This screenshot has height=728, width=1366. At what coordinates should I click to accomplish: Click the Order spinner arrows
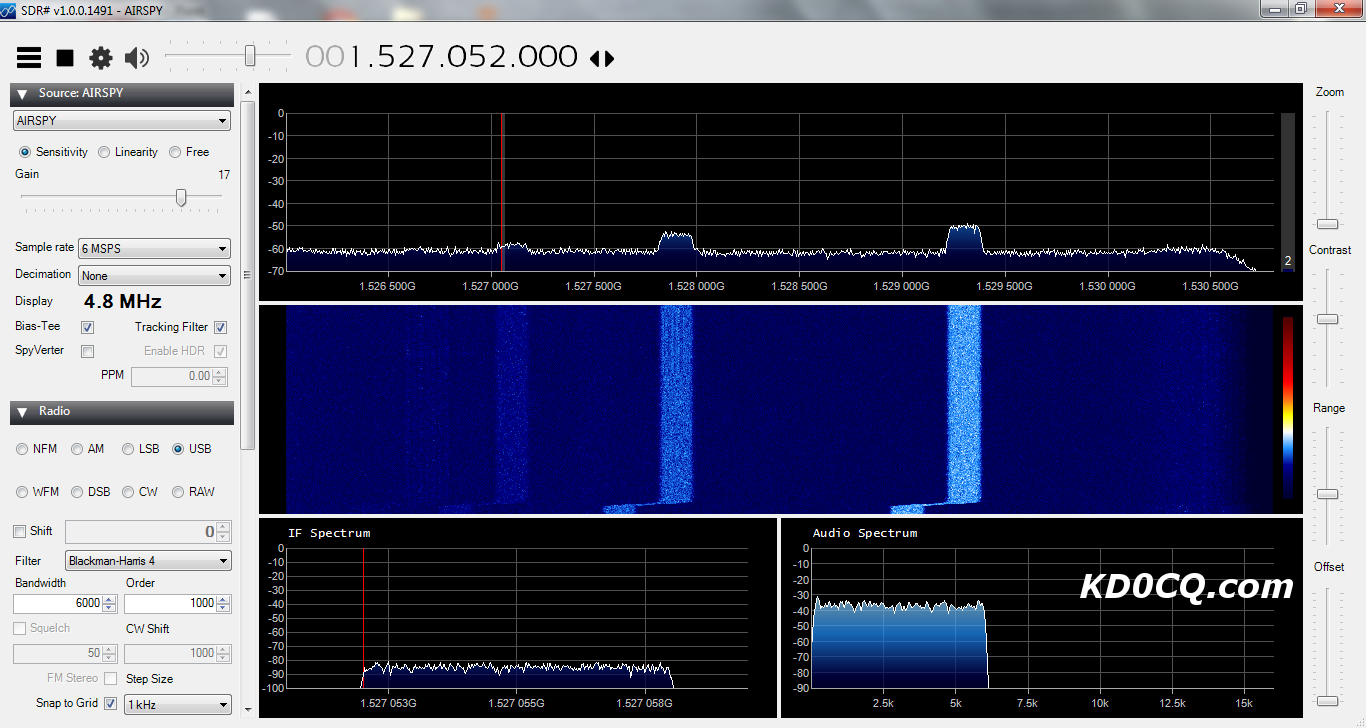tap(223, 603)
